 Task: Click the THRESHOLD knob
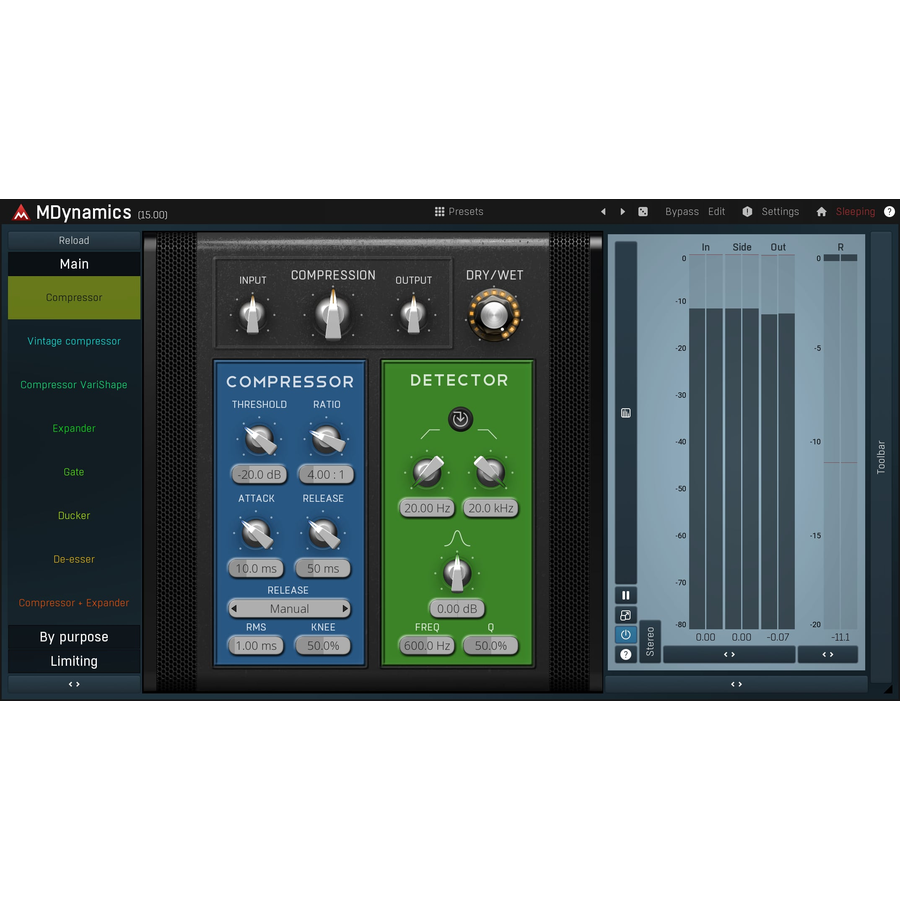pos(259,440)
